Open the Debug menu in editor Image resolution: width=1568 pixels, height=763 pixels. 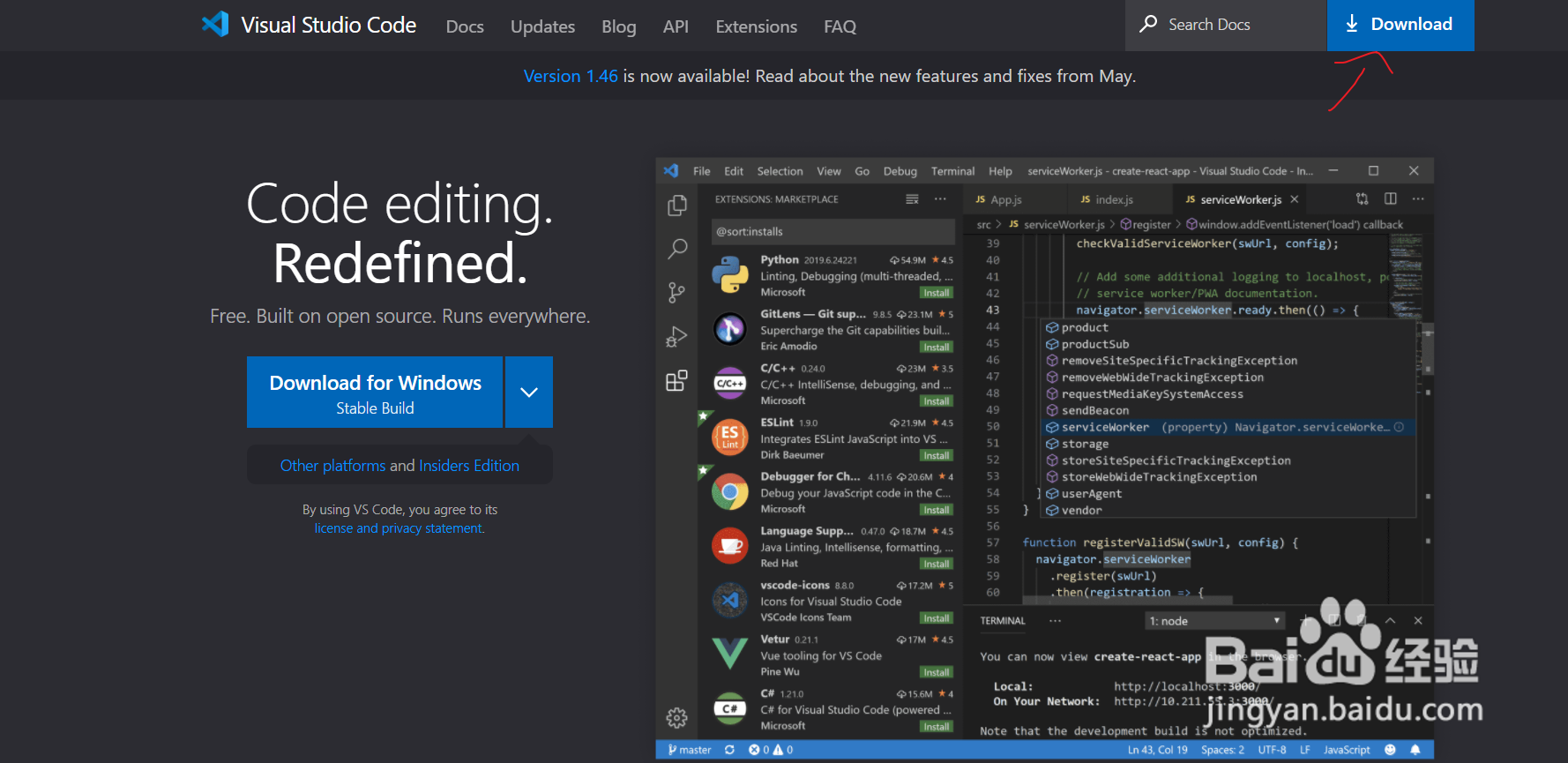click(x=900, y=171)
